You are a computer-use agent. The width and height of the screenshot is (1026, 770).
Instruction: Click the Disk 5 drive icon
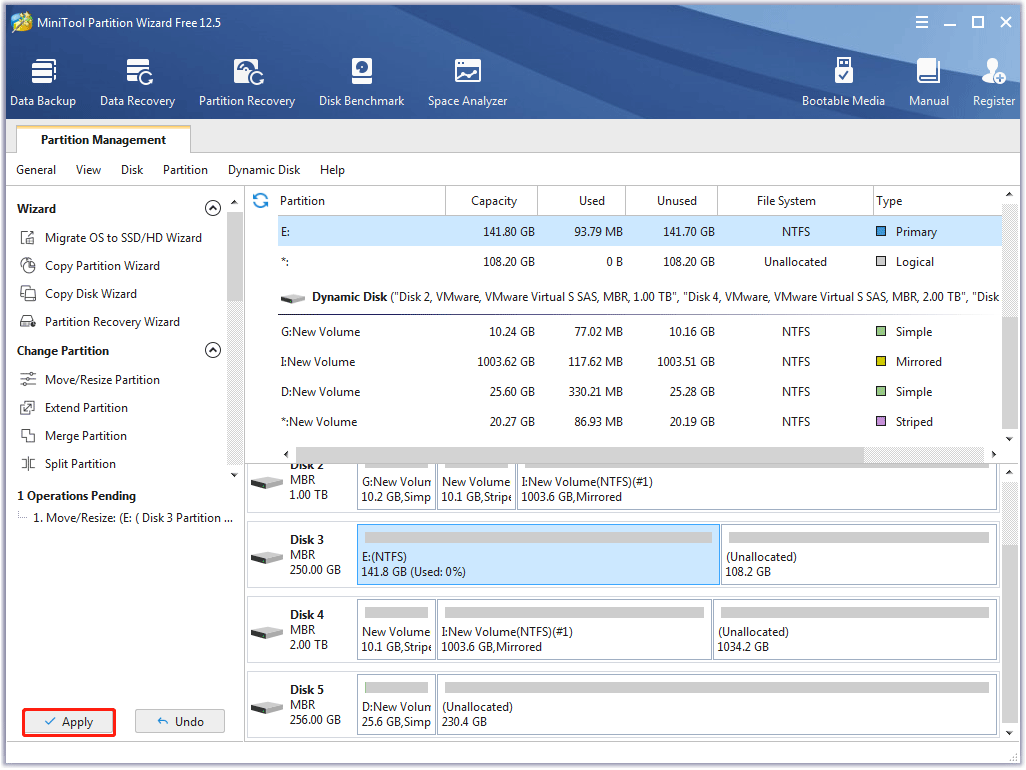(x=267, y=708)
